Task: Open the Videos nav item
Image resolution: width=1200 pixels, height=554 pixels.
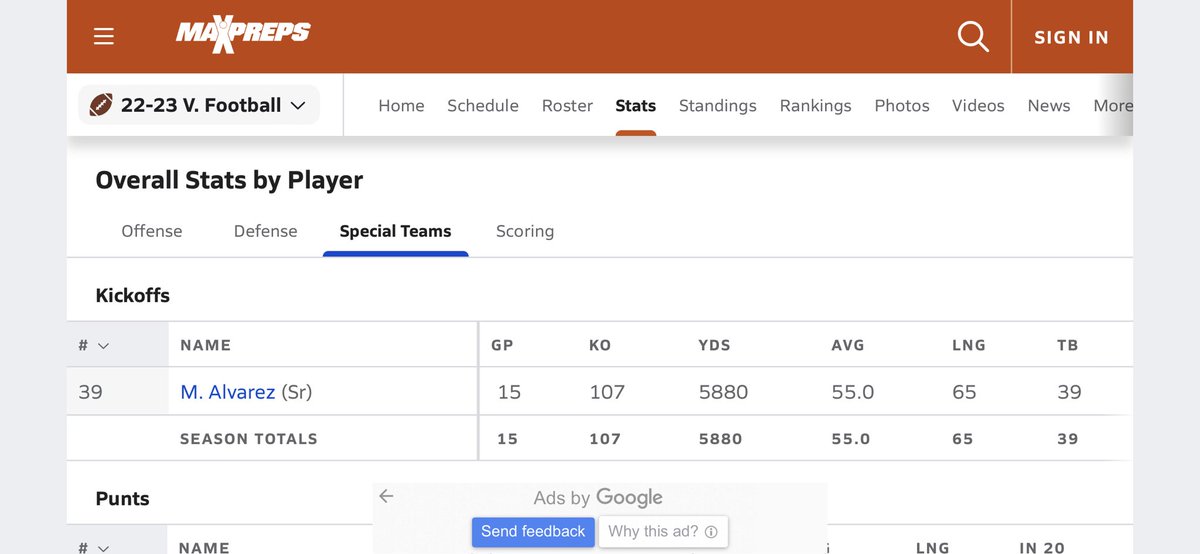Action: tap(978, 105)
